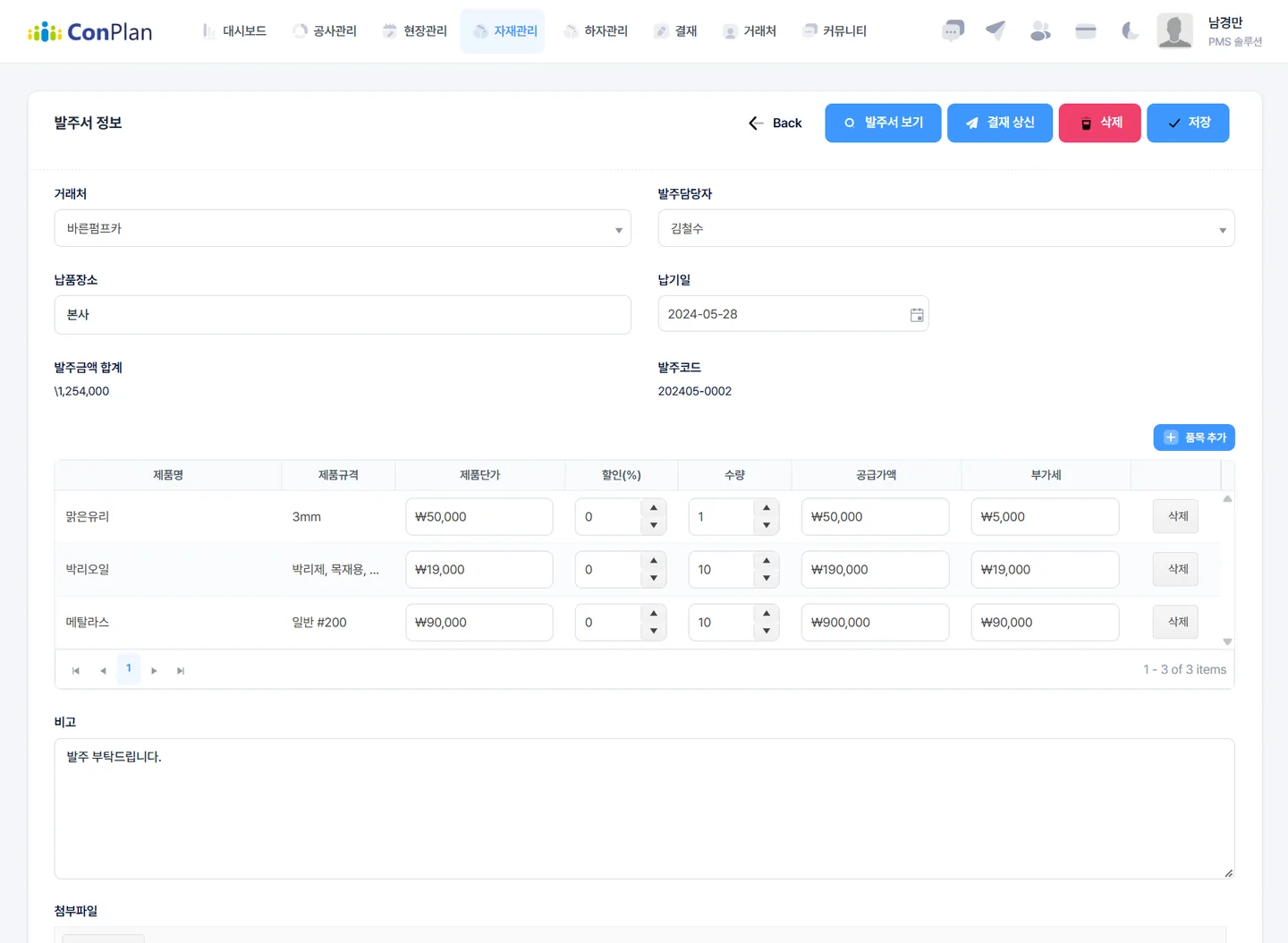Screen dimensions: 1288x943
Task: Click the 저장 save button
Action: [1188, 123]
